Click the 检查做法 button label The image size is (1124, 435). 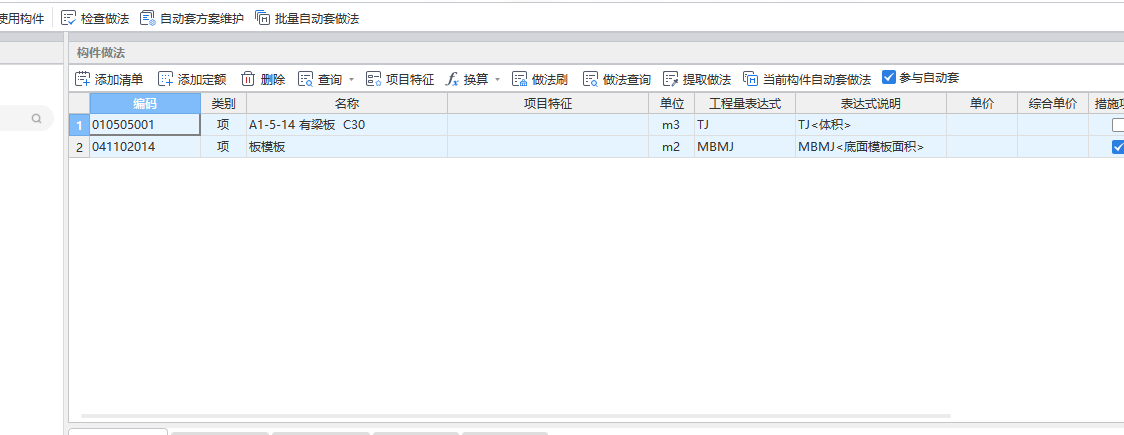[x=105, y=19]
